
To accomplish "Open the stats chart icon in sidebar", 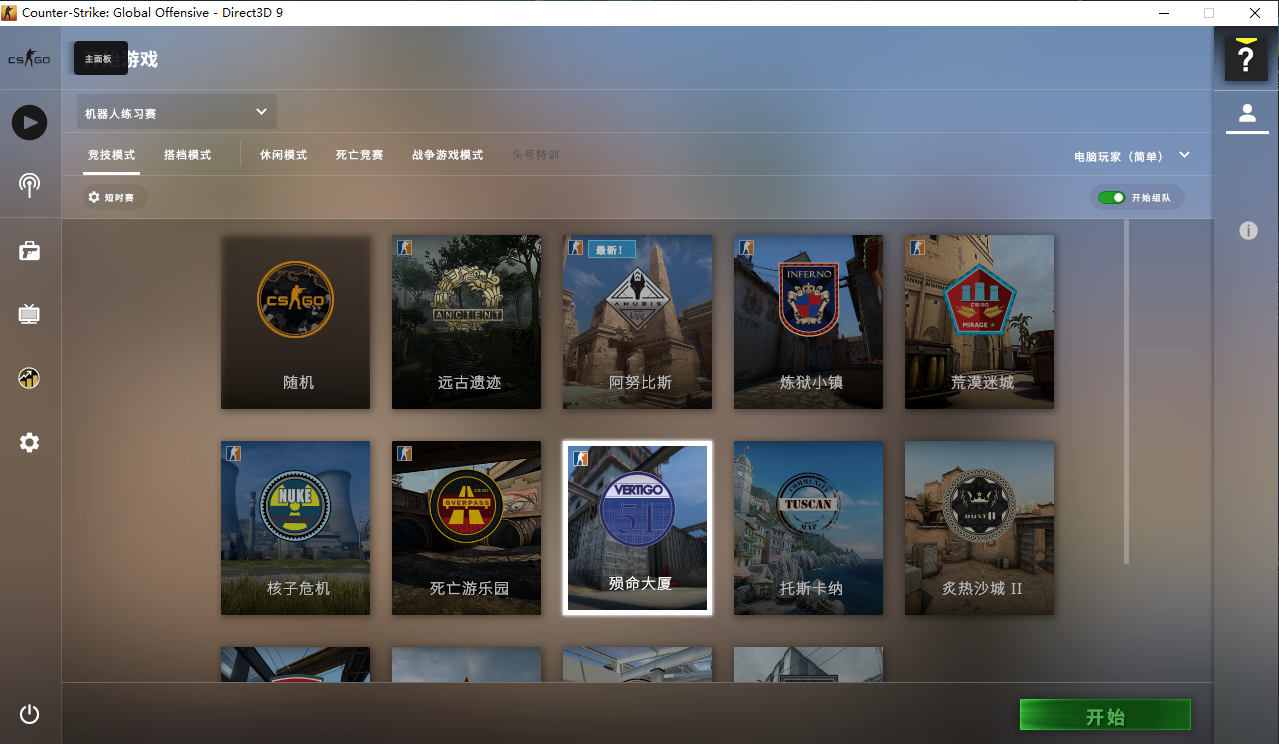I will 29,378.
